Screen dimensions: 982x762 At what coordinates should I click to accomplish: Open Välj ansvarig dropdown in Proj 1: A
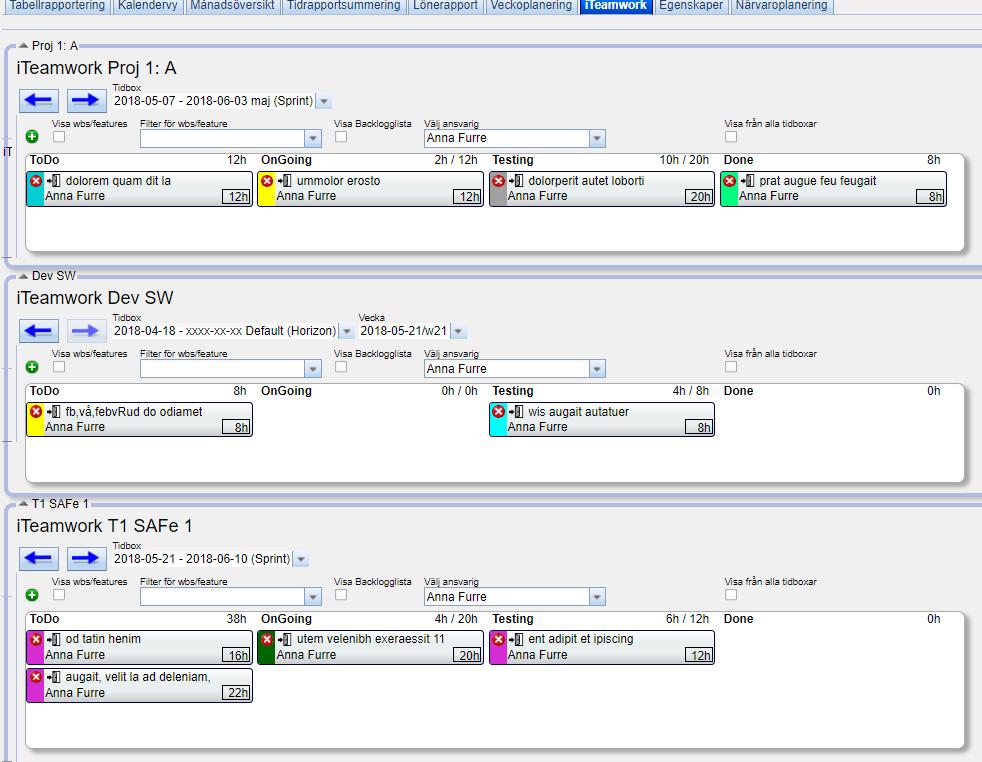pyautogui.click(x=597, y=138)
